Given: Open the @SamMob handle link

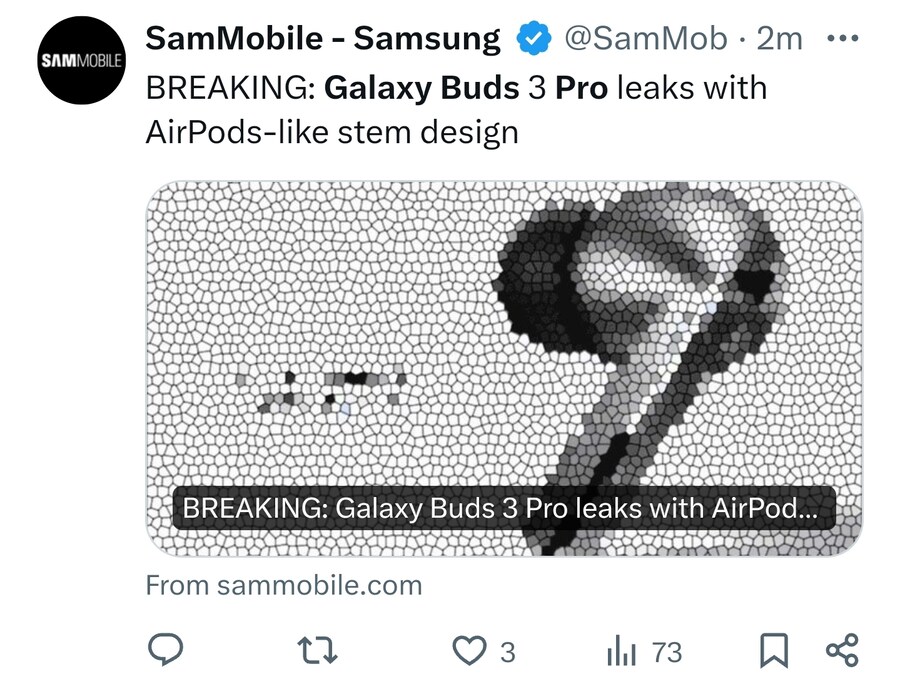Looking at the screenshot, I should (646, 39).
